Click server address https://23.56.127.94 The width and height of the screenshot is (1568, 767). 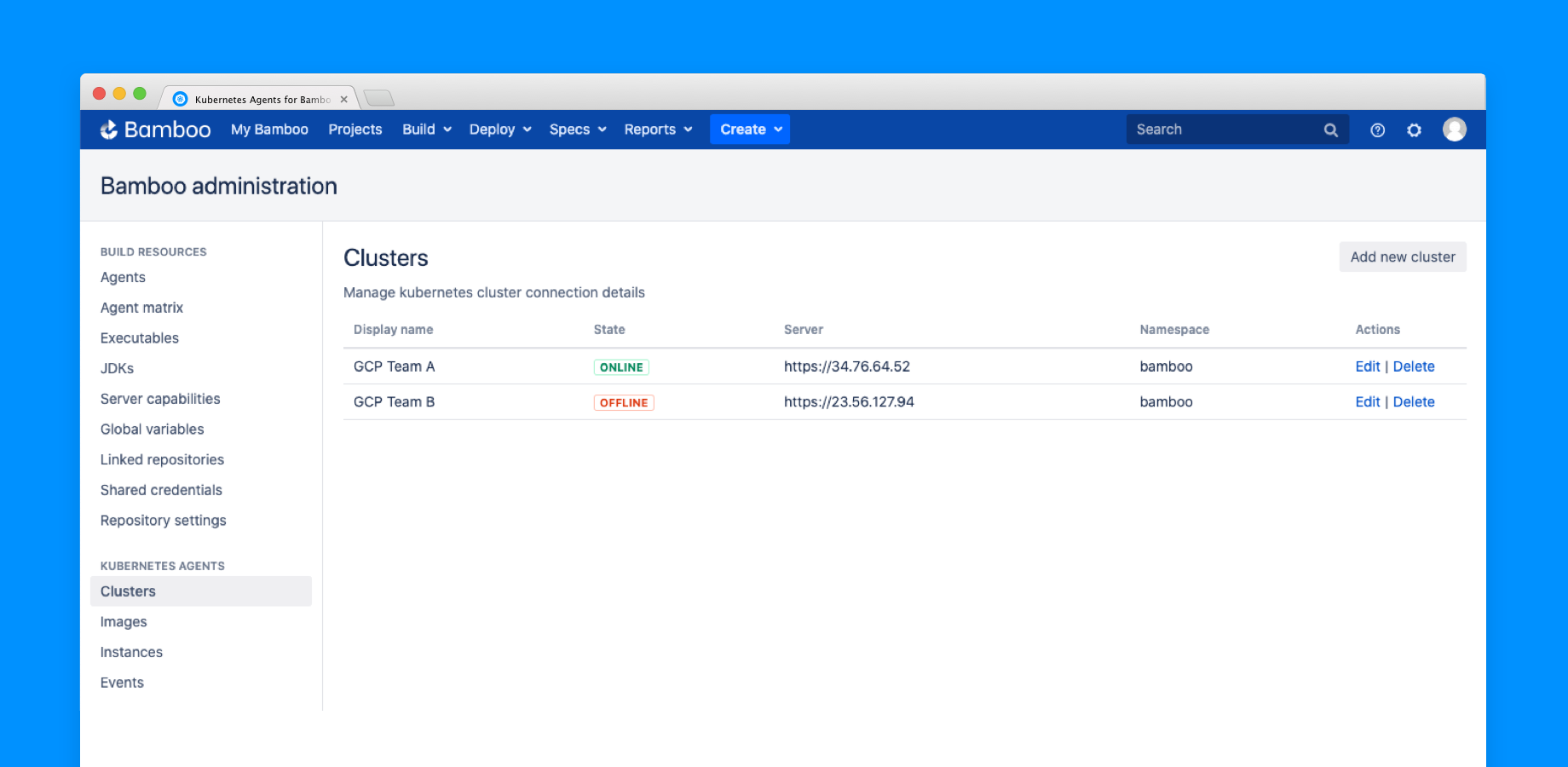[849, 402]
